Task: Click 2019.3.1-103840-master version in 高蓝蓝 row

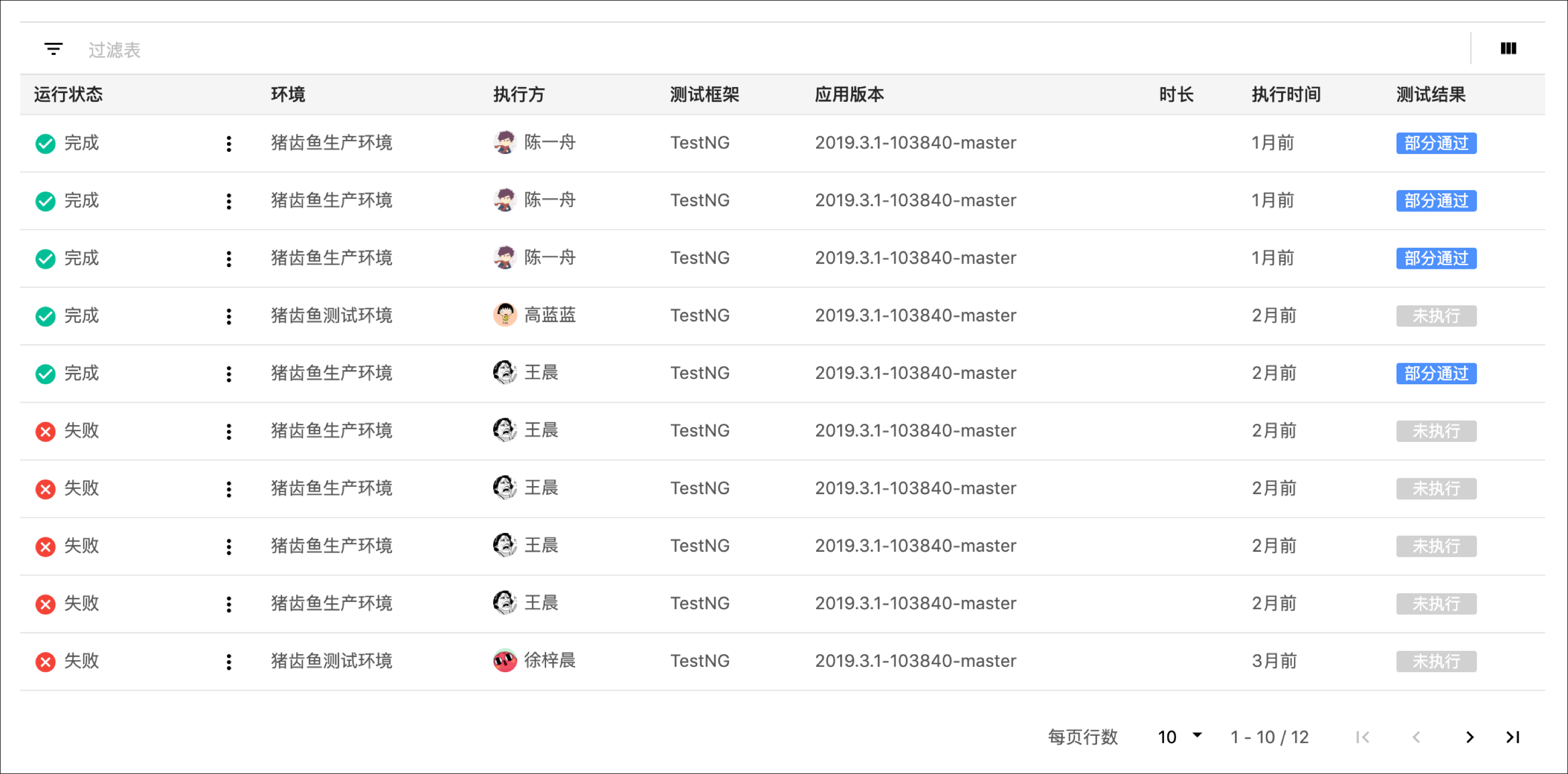Action: click(x=915, y=315)
